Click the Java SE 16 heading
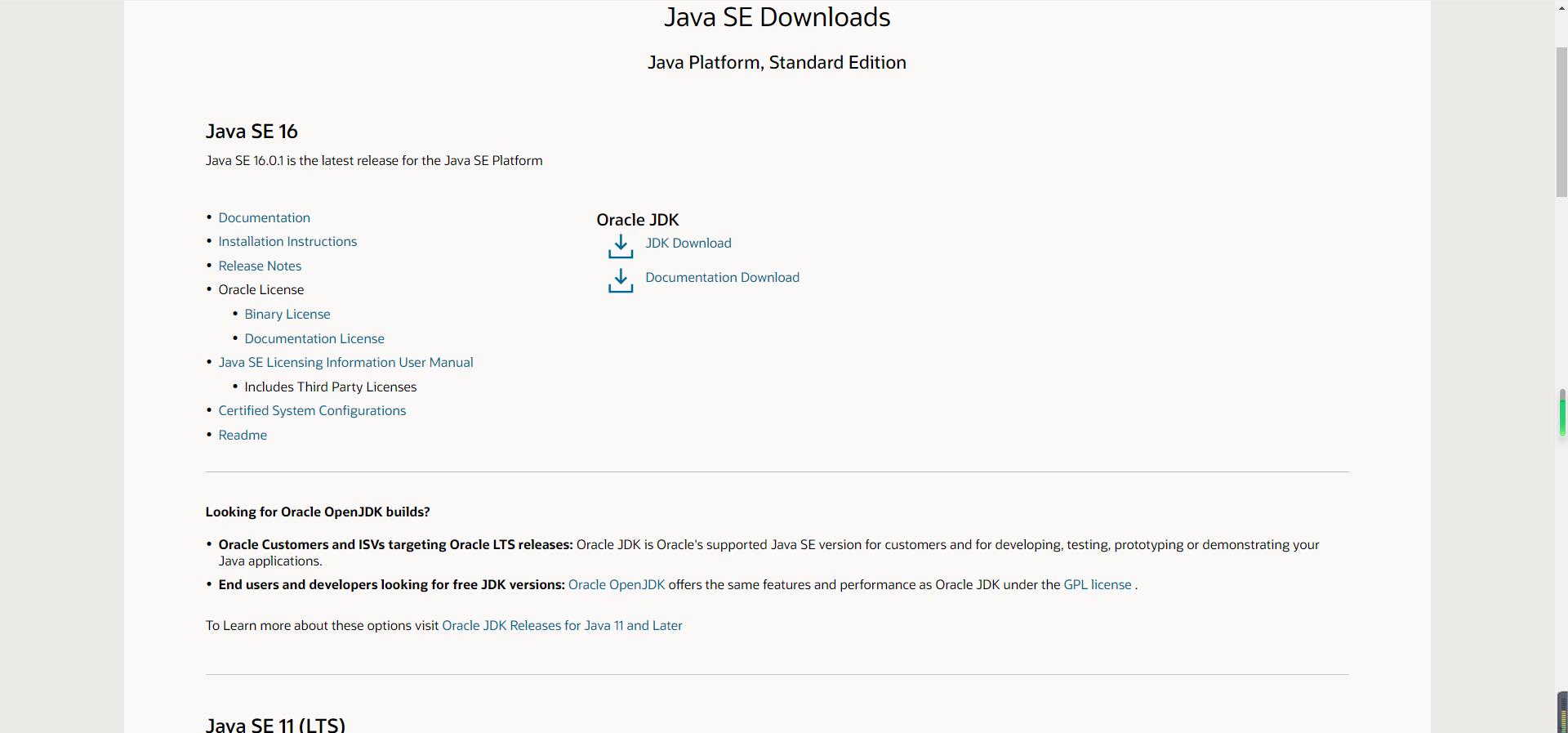The height and width of the screenshot is (733, 1568). (x=252, y=131)
